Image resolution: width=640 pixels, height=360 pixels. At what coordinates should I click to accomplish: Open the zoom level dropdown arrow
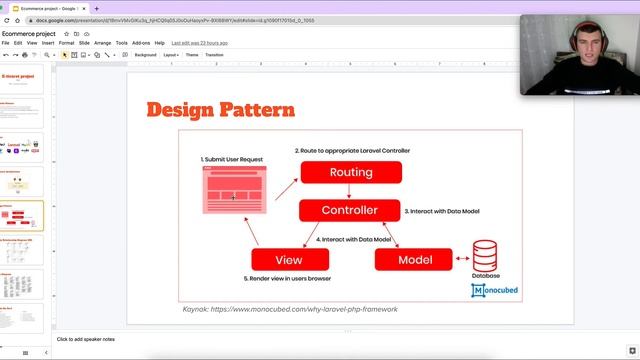(54, 55)
